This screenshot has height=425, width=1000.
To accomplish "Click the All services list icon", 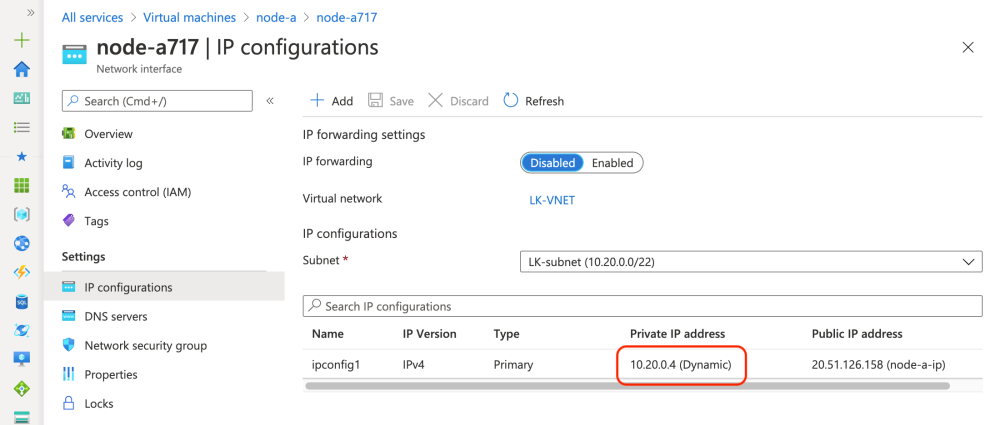I will pos(21,127).
